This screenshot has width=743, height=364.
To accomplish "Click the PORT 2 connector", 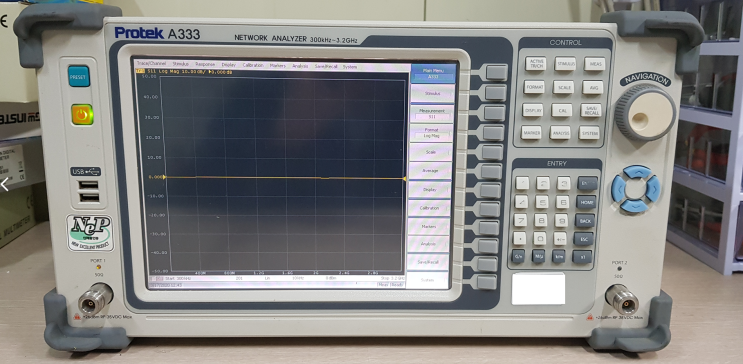I will [x=623, y=300].
